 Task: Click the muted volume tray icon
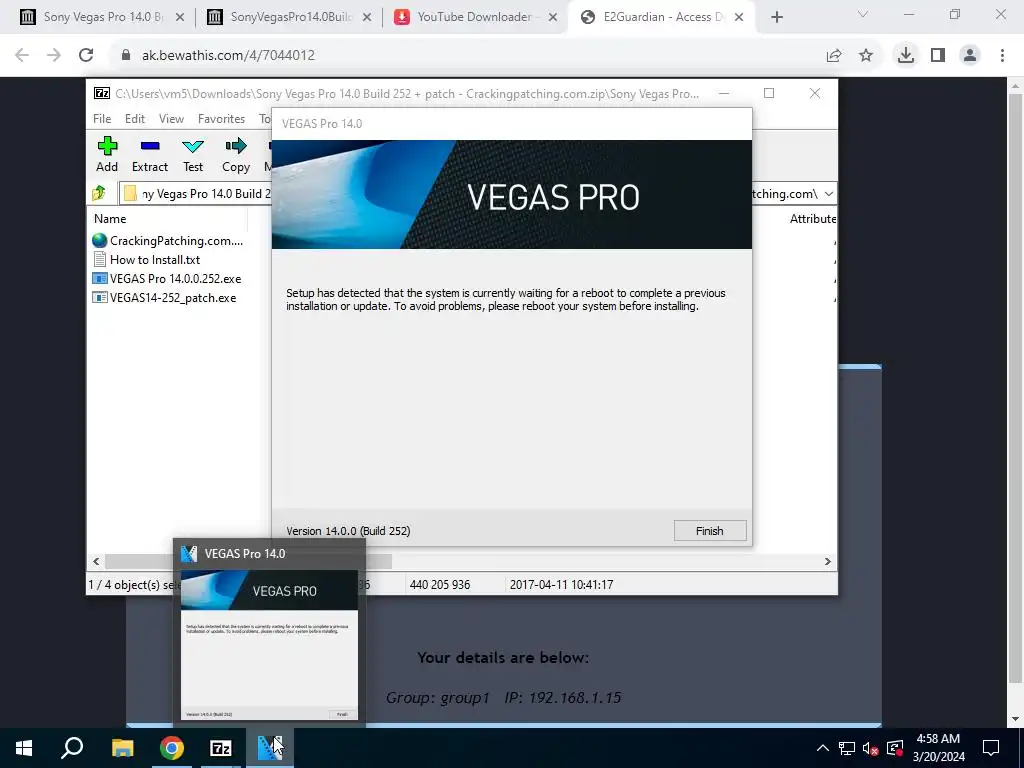click(871, 748)
